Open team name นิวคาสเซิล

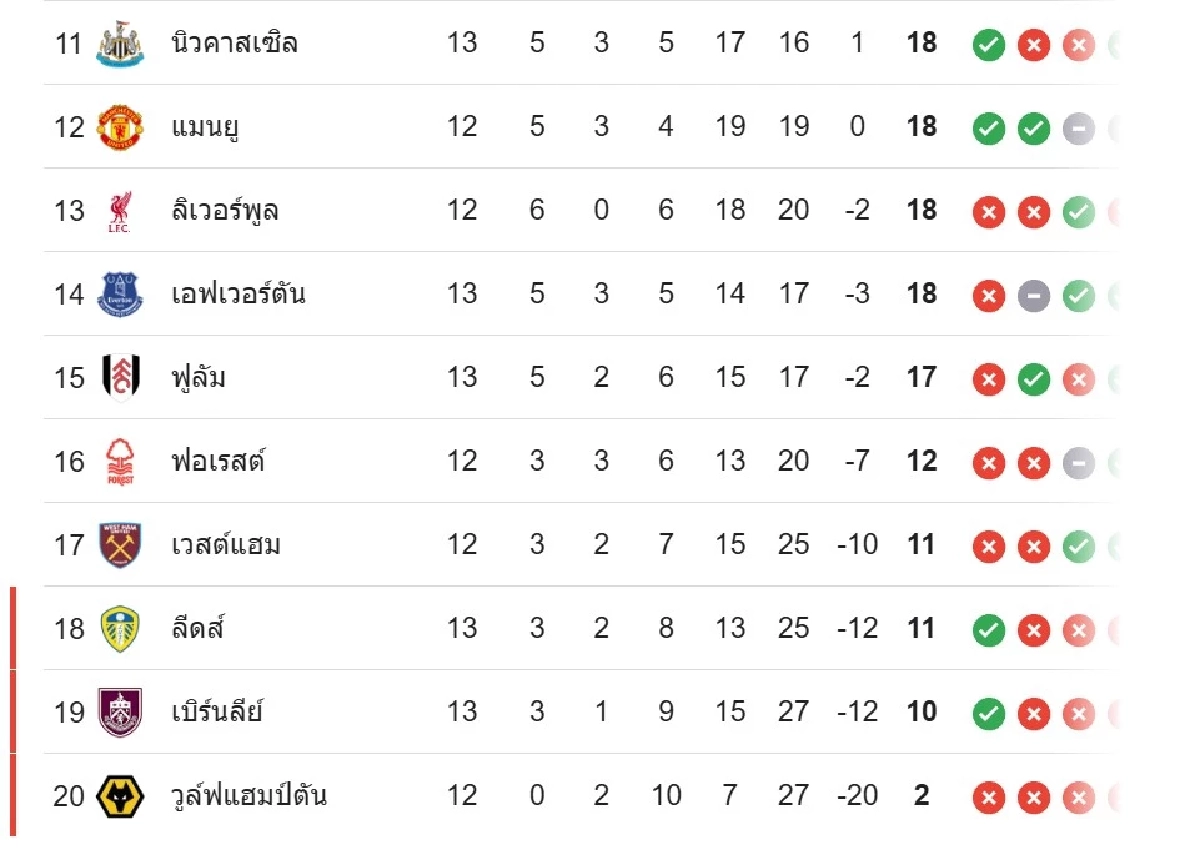click(x=234, y=43)
